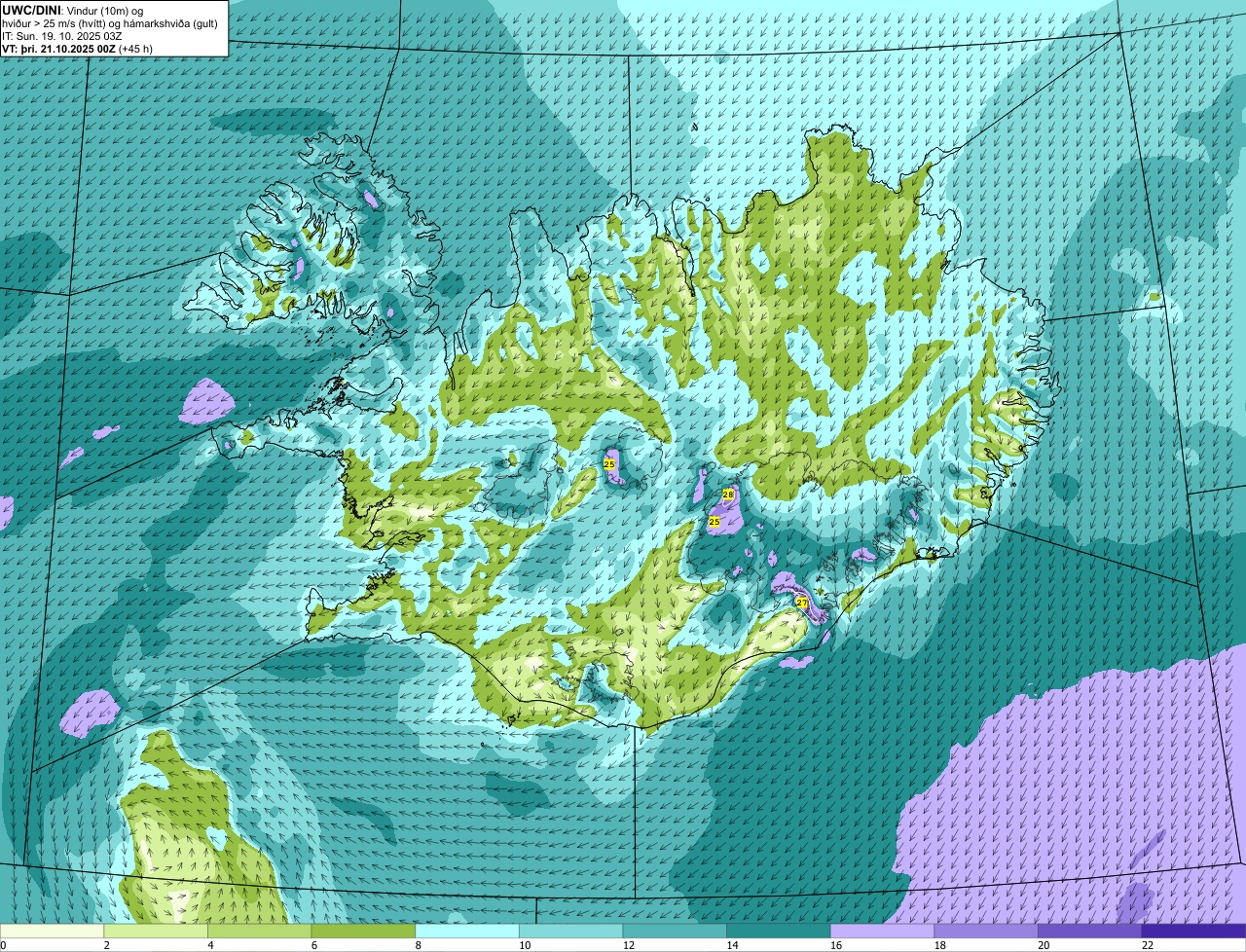Pick the 8–10 m/s pale cyan legend swatch
This screenshot has height=952, width=1246.
(x=467, y=931)
